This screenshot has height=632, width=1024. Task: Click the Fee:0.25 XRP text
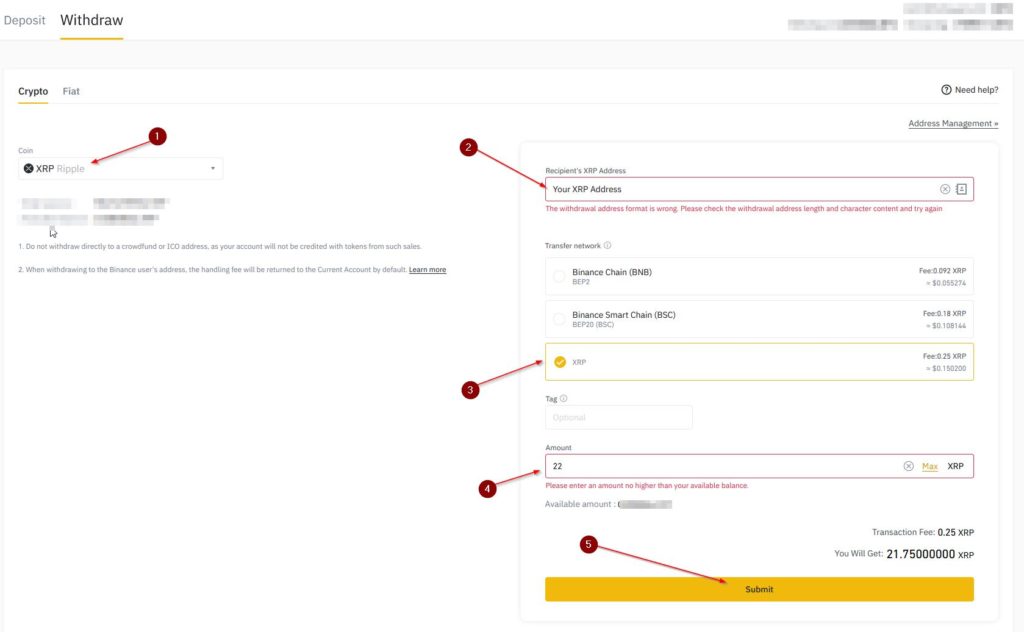pos(944,356)
